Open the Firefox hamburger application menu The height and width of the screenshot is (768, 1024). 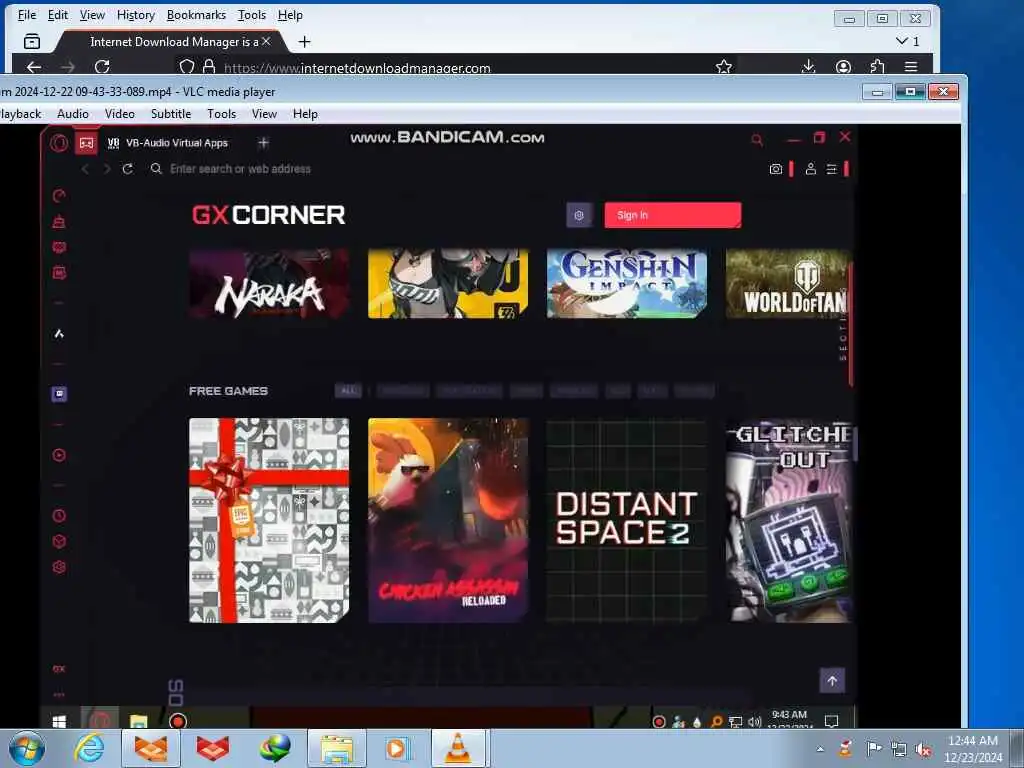[x=911, y=67]
